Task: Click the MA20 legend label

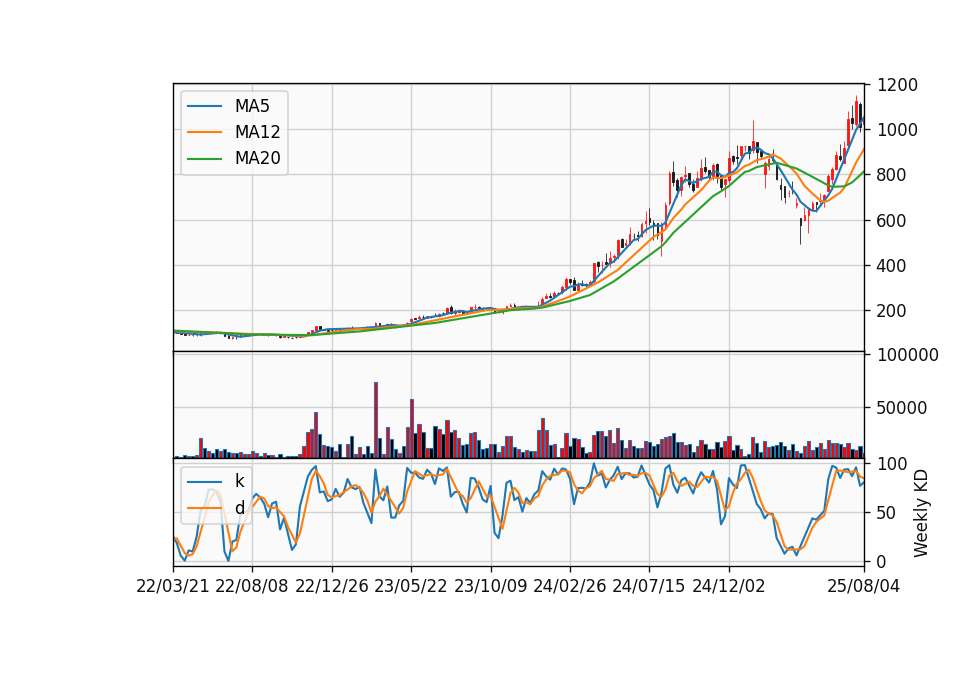Action: point(257,158)
